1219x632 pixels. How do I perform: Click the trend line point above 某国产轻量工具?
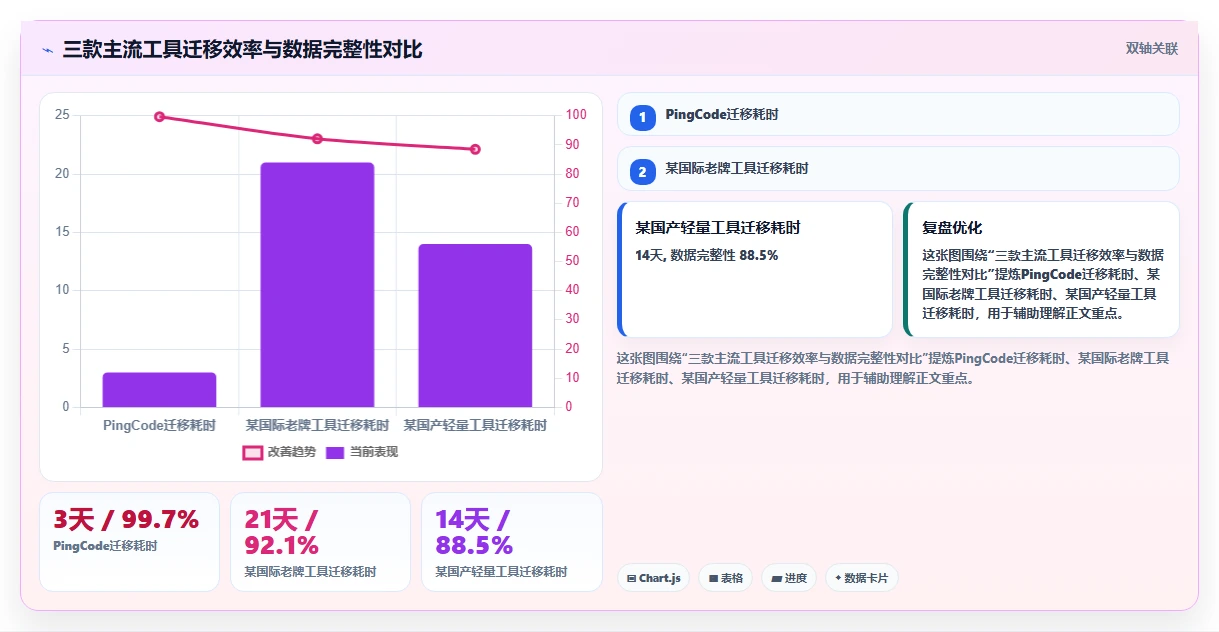(475, 149)
